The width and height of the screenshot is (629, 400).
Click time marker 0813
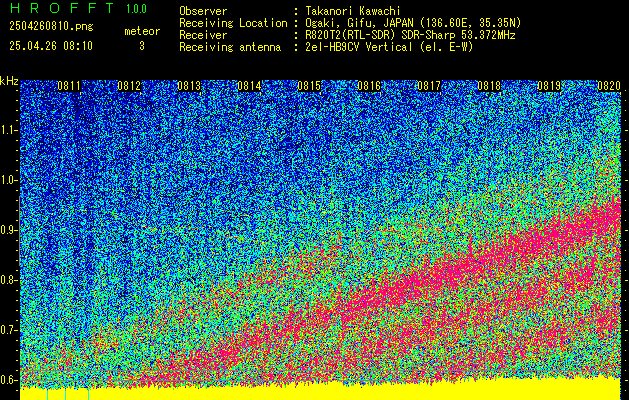189,86
